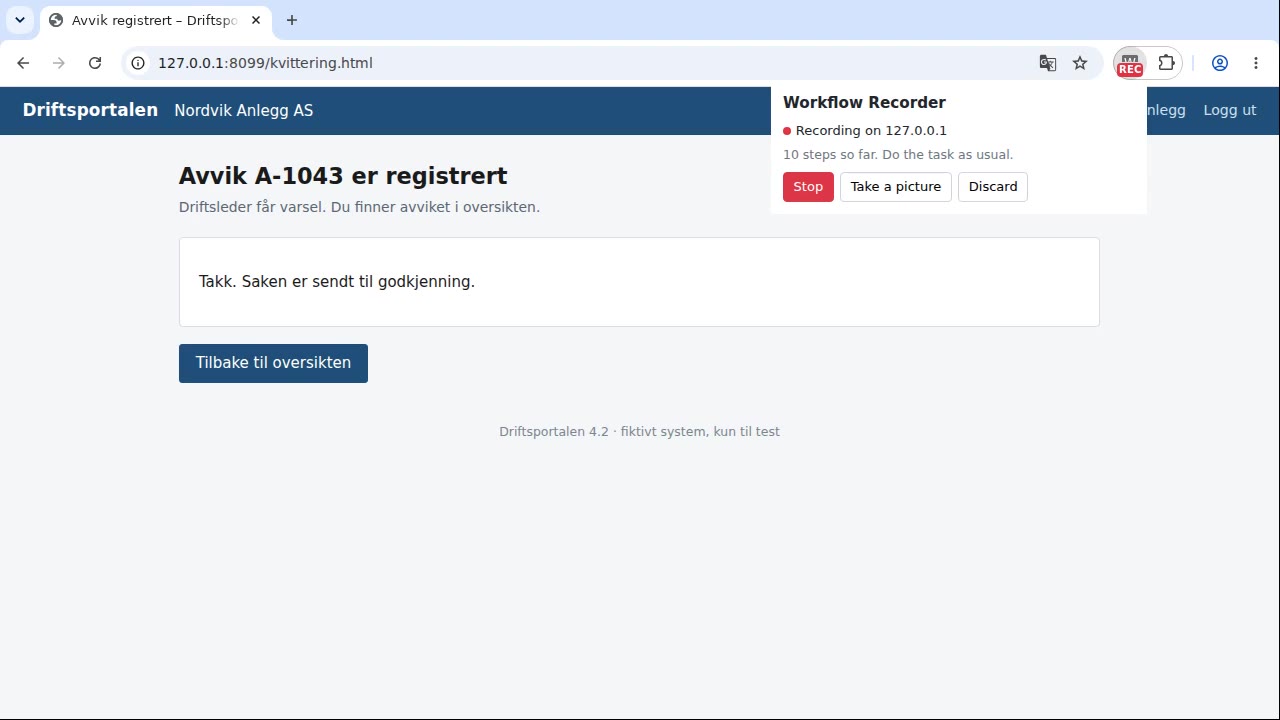Click the Driftsportalen brand link

90,110
